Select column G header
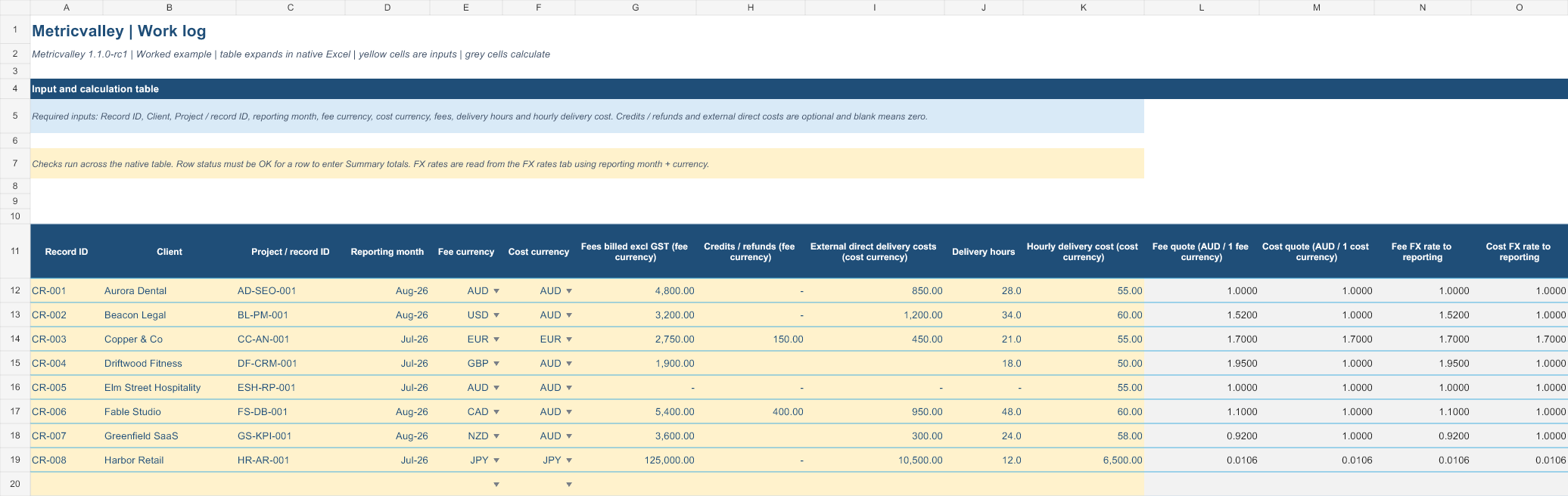 coord(636,8)
